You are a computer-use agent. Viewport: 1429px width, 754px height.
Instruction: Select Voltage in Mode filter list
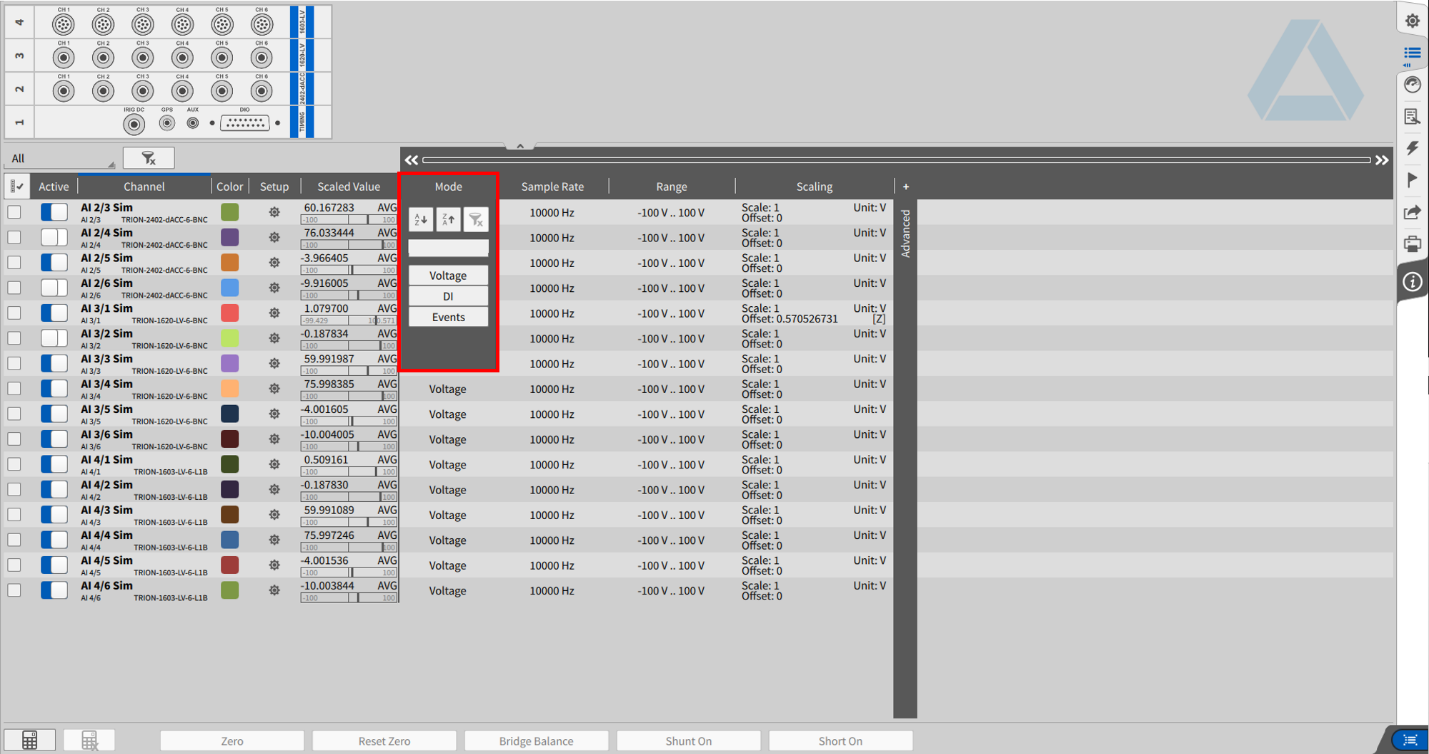pyautogui.click(x=448, y=275)
